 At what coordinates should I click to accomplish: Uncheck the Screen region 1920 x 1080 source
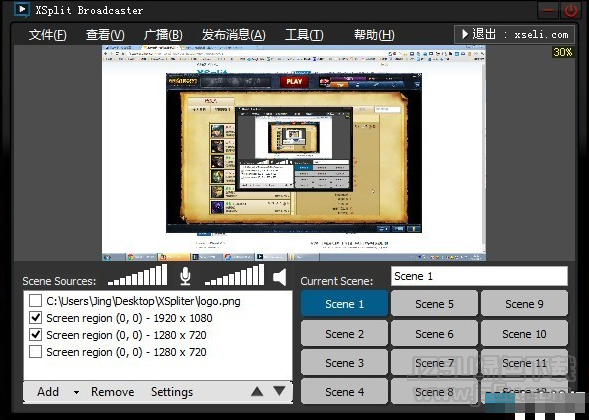[x=35, y=318]
